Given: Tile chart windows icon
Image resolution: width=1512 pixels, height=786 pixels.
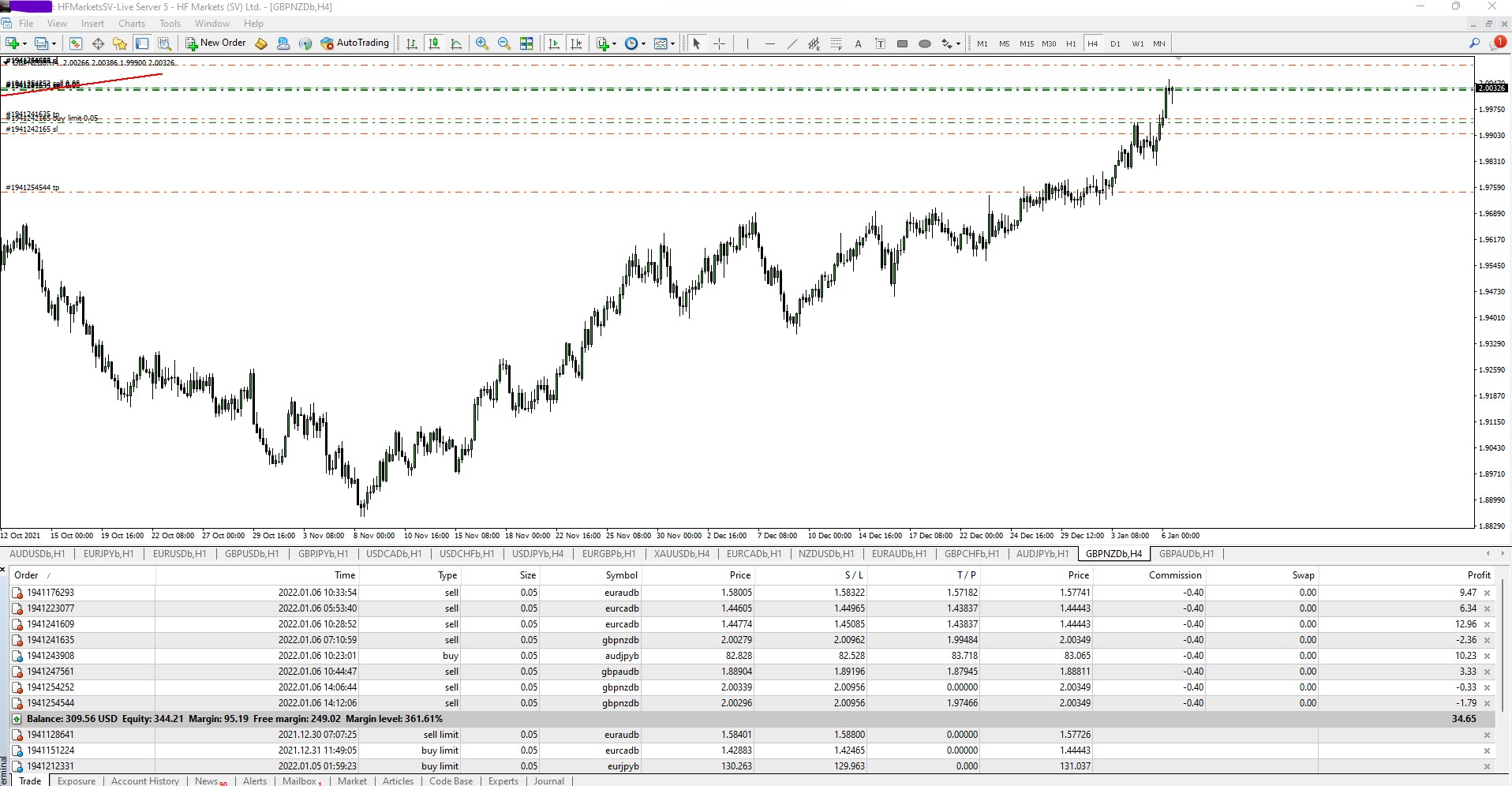Looking at the screenshot, I should (526, 43).
